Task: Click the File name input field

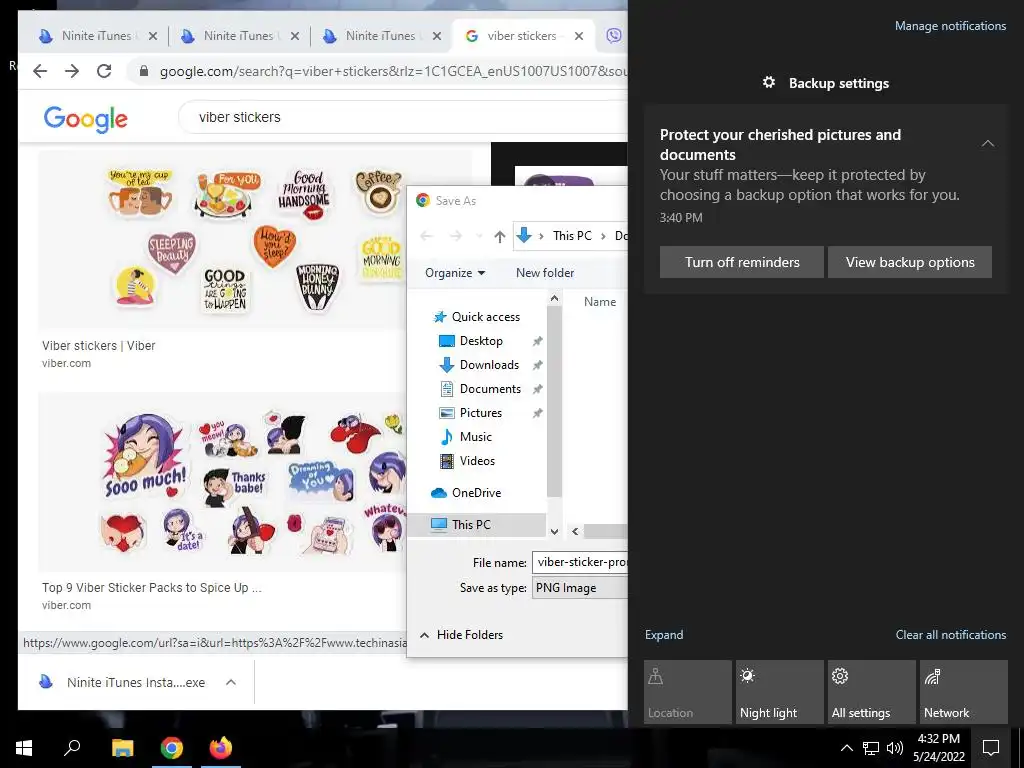Action: click(580, 562)
